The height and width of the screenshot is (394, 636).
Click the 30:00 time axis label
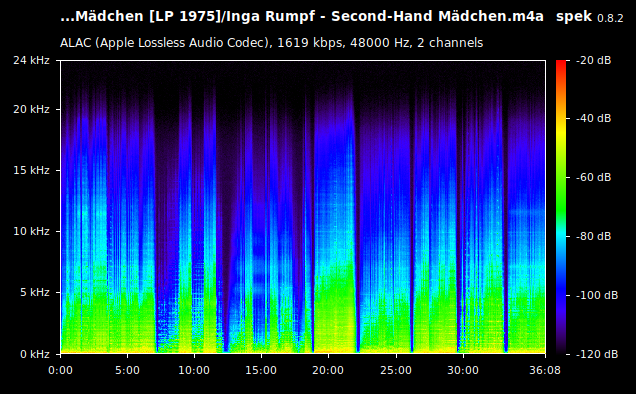click(463, 370)
